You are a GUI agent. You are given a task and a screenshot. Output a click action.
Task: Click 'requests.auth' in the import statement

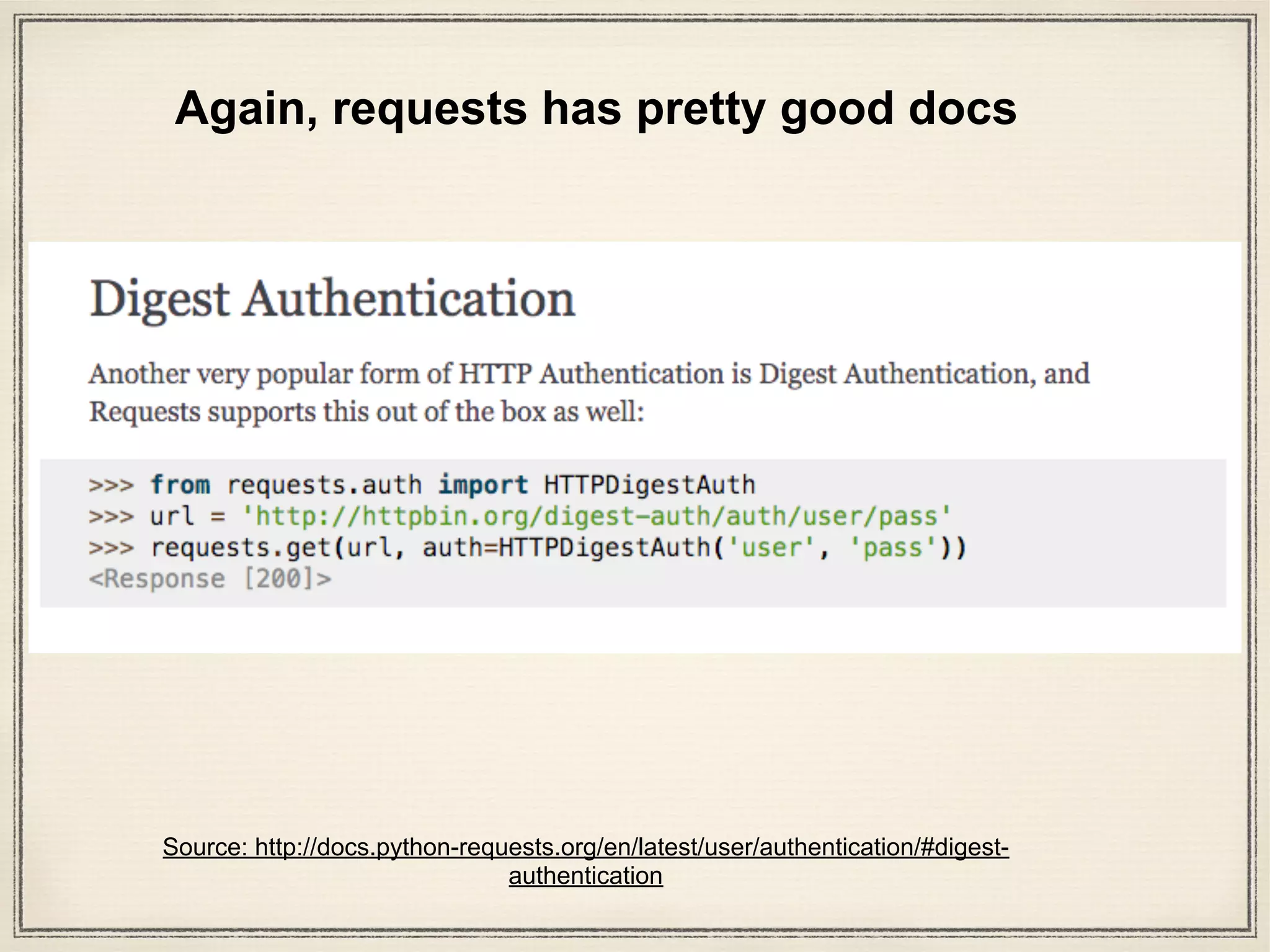[324, 485]
